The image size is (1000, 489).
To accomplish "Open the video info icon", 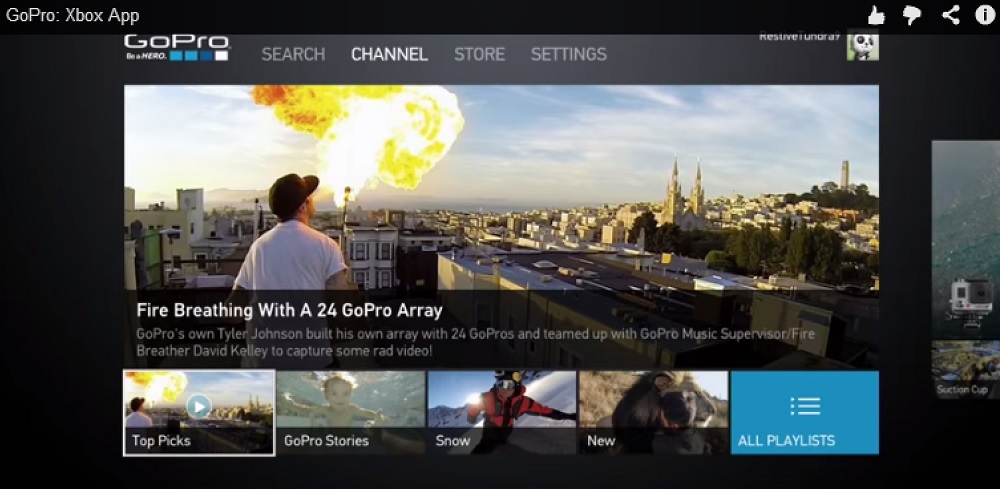I will 985,15.
